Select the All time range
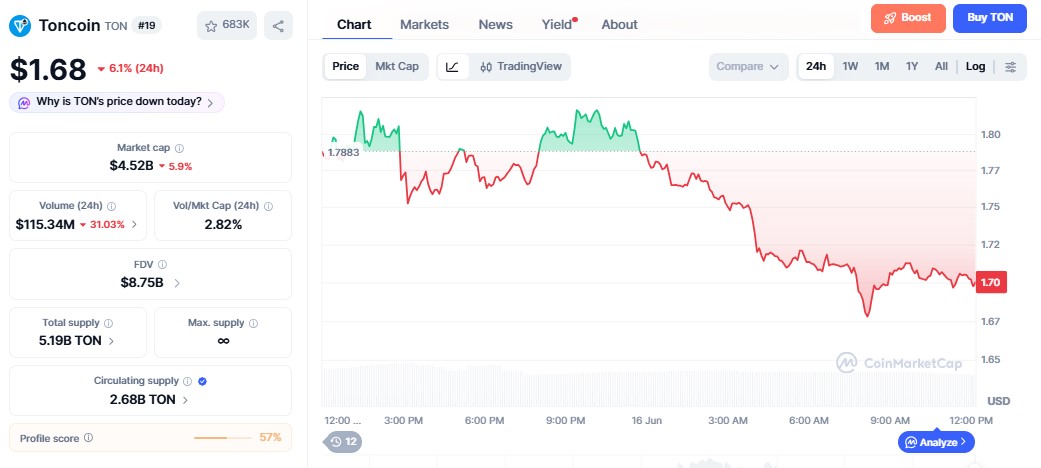 [941, 66]
